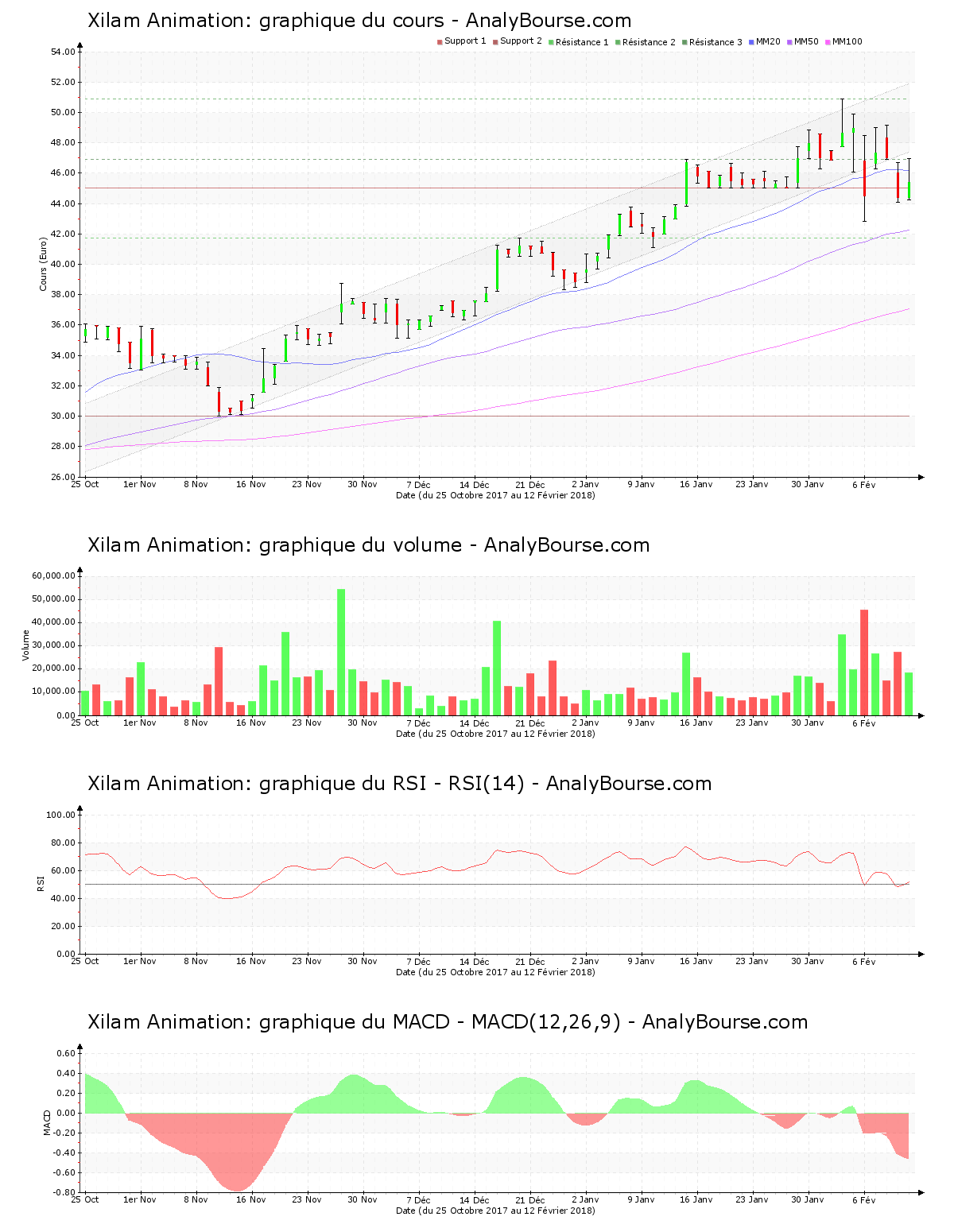Click the 100.00 value on RSI axis
This screenshot has width=954, height=1232.
tap(61, 815)
